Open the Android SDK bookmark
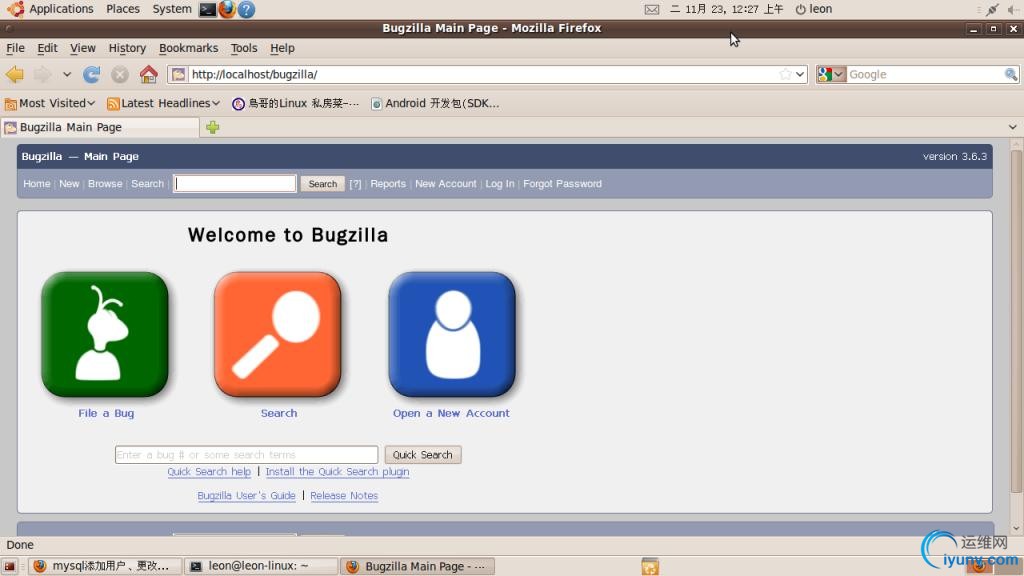The height and width of the screenshot is (576, 1024). point(435,103)
